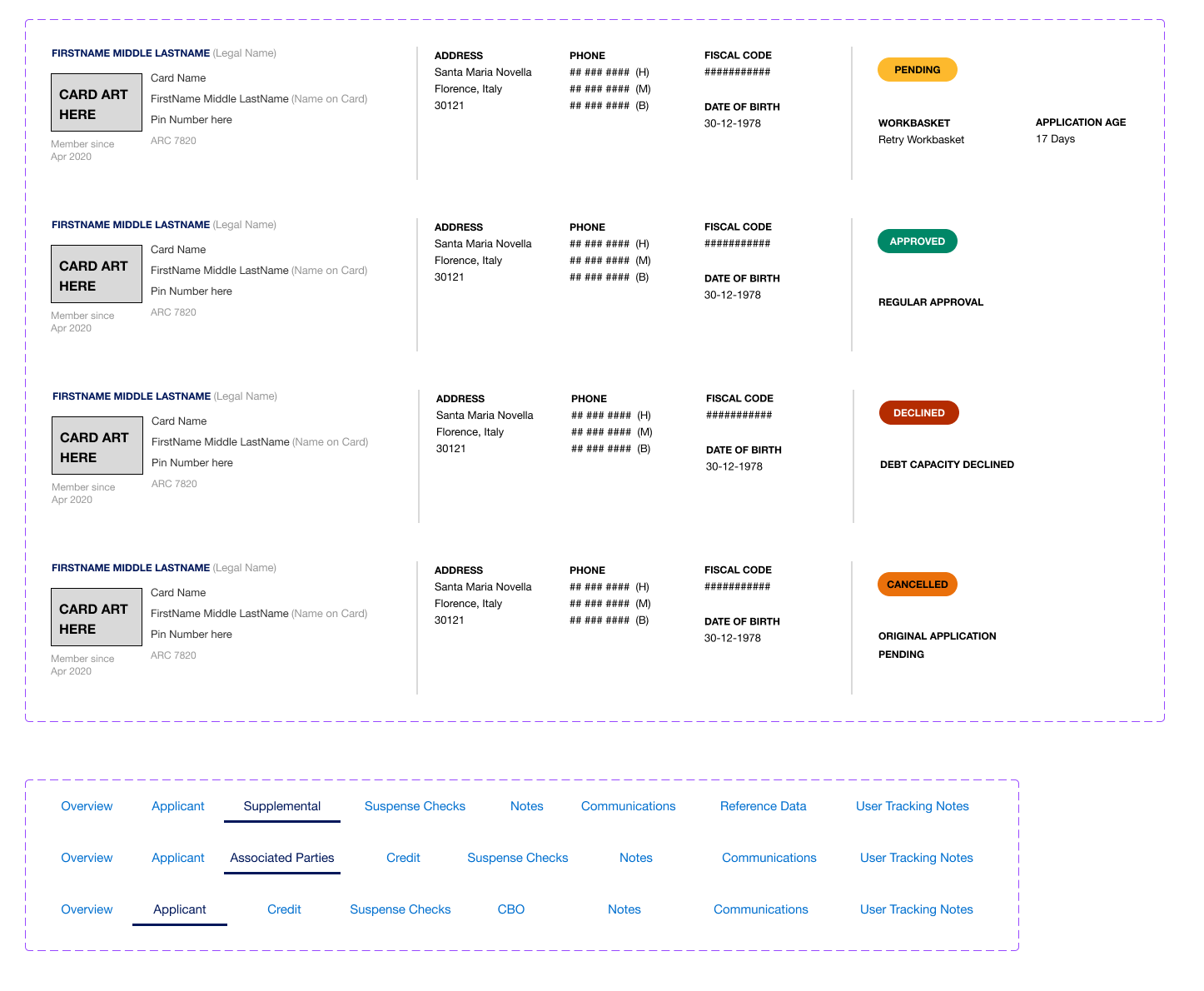
Task: Select the Card Art placeholder on the cancelled application
Action: point(96,616)
